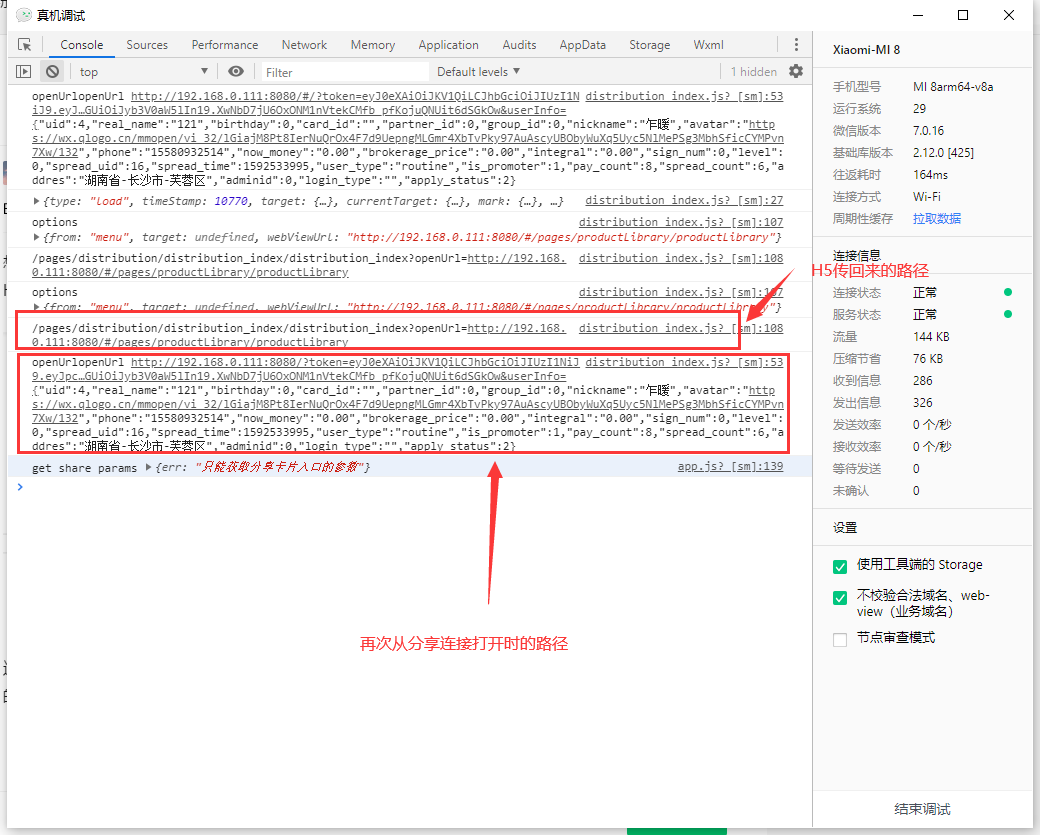Toggle the live expression eye icon
Screen dimensions: 1040x835
[x=235, y=72]
